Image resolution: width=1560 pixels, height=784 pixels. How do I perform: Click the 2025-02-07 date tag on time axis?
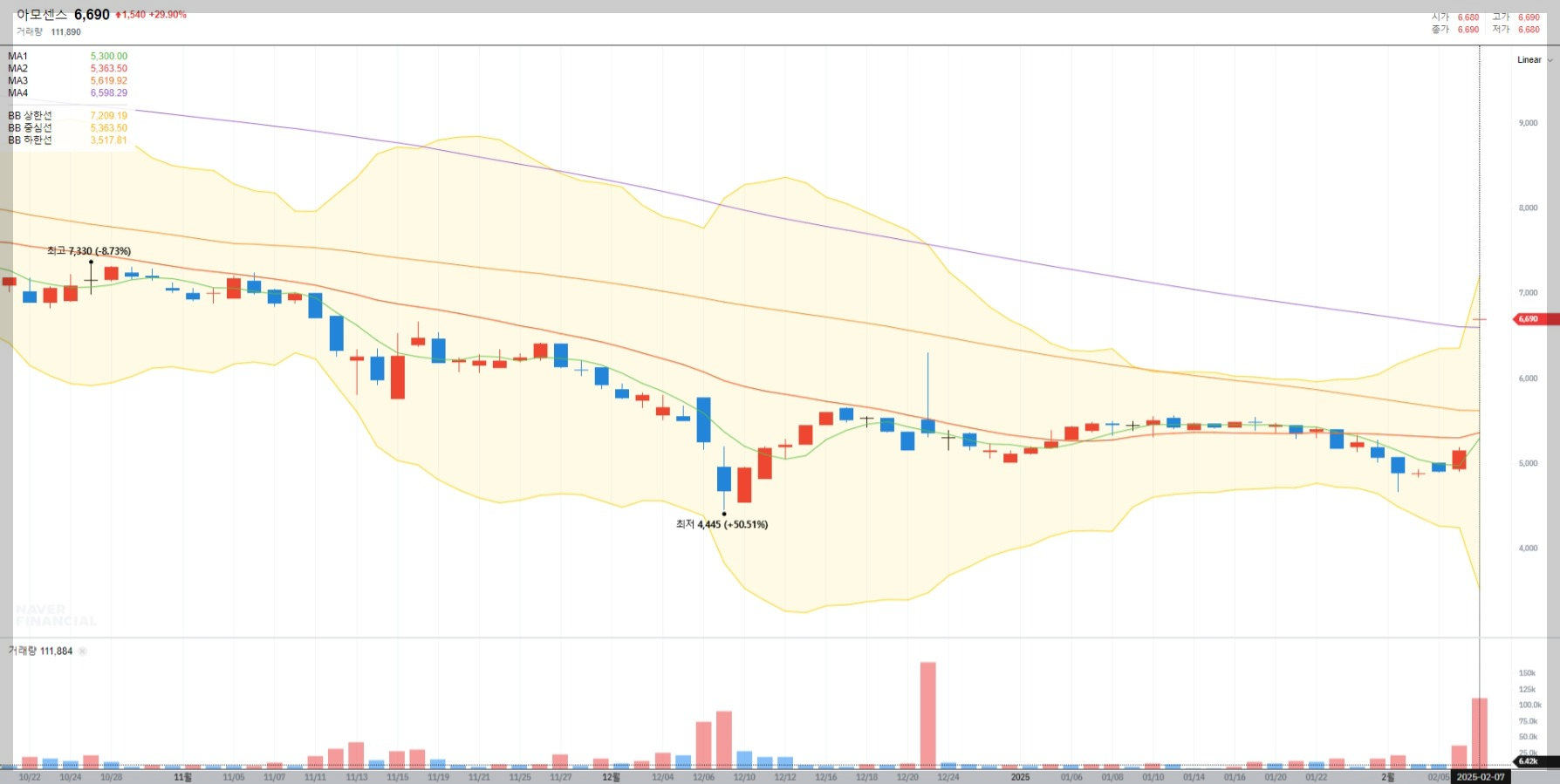click(x=1481, y=777)
